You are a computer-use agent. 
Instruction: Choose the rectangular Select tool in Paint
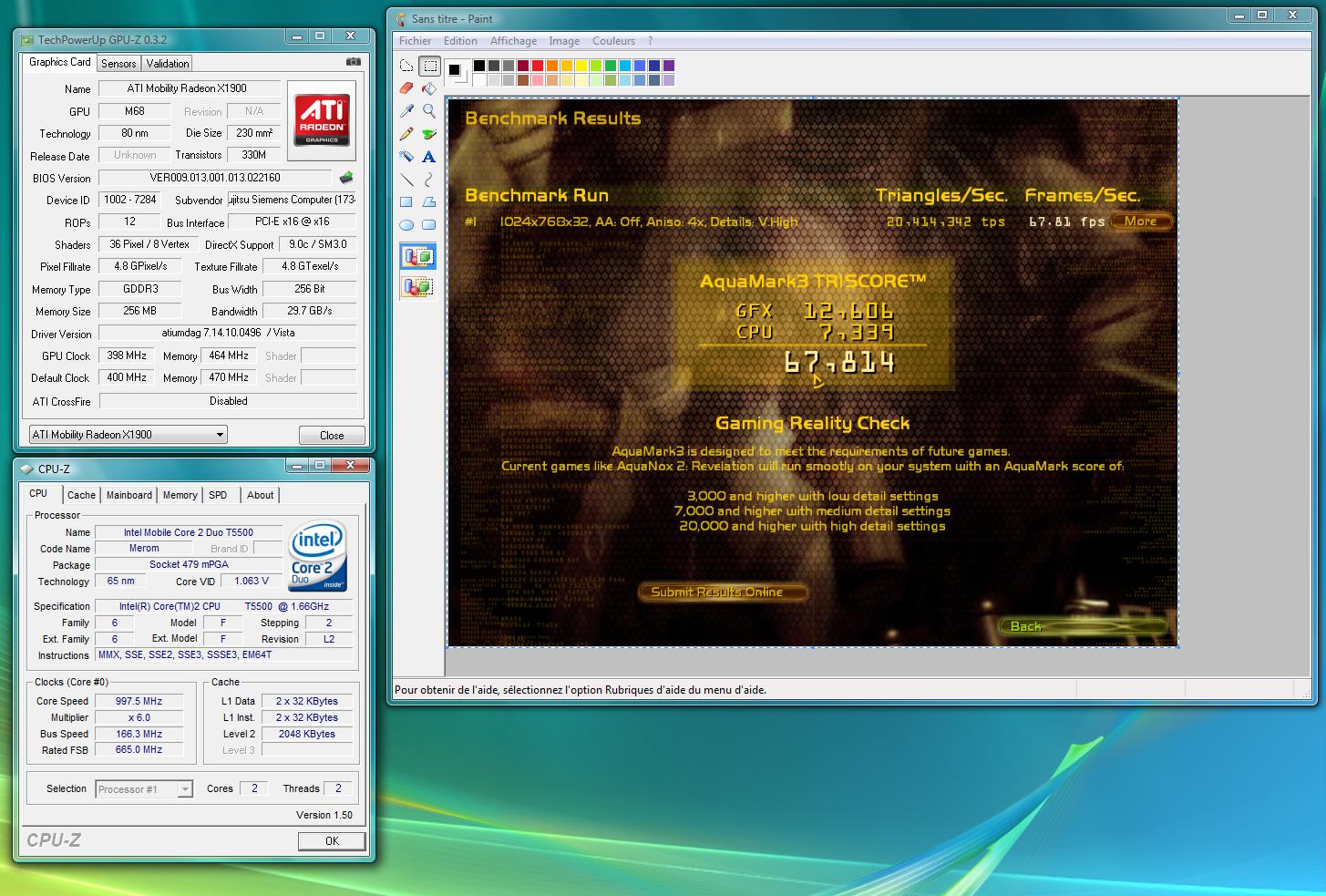point(429,66)
